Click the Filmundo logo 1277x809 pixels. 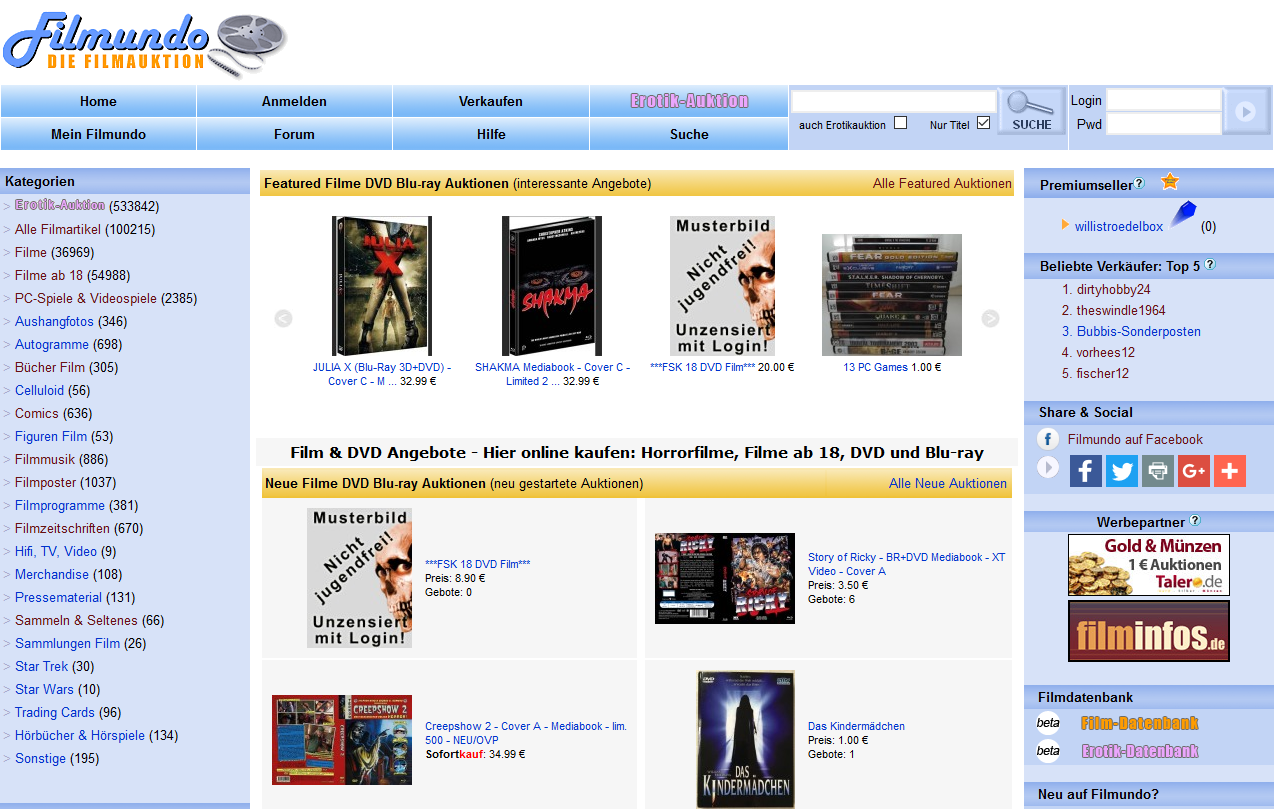[145, 44]
